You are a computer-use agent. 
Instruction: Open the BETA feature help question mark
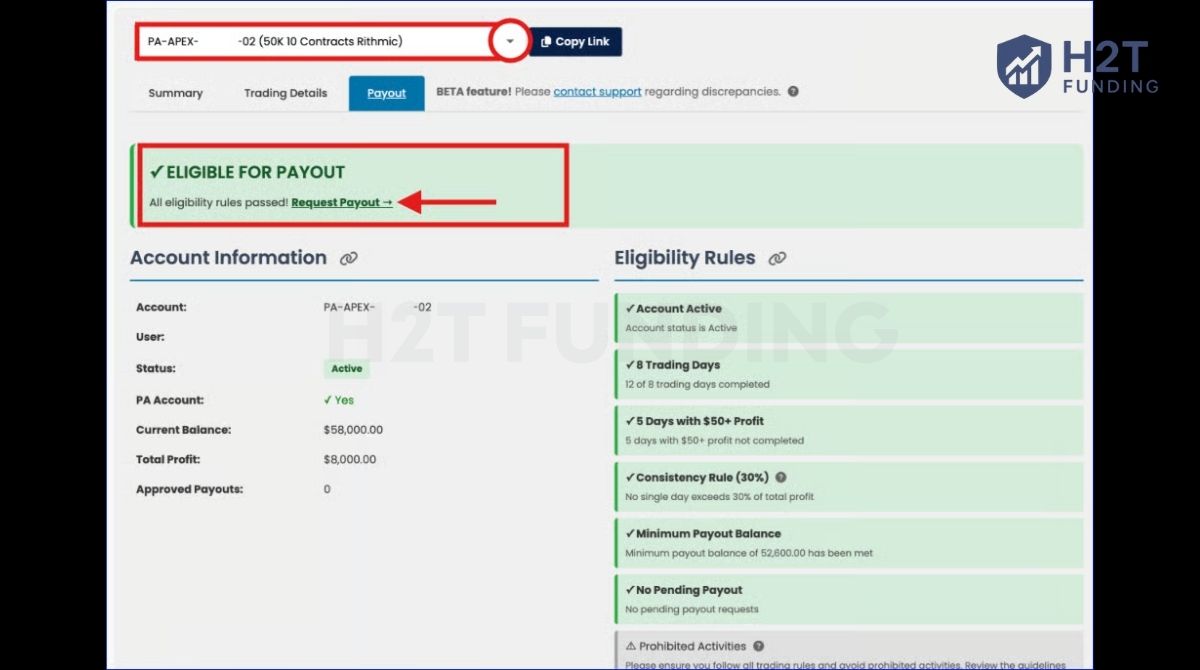point(793,92)
